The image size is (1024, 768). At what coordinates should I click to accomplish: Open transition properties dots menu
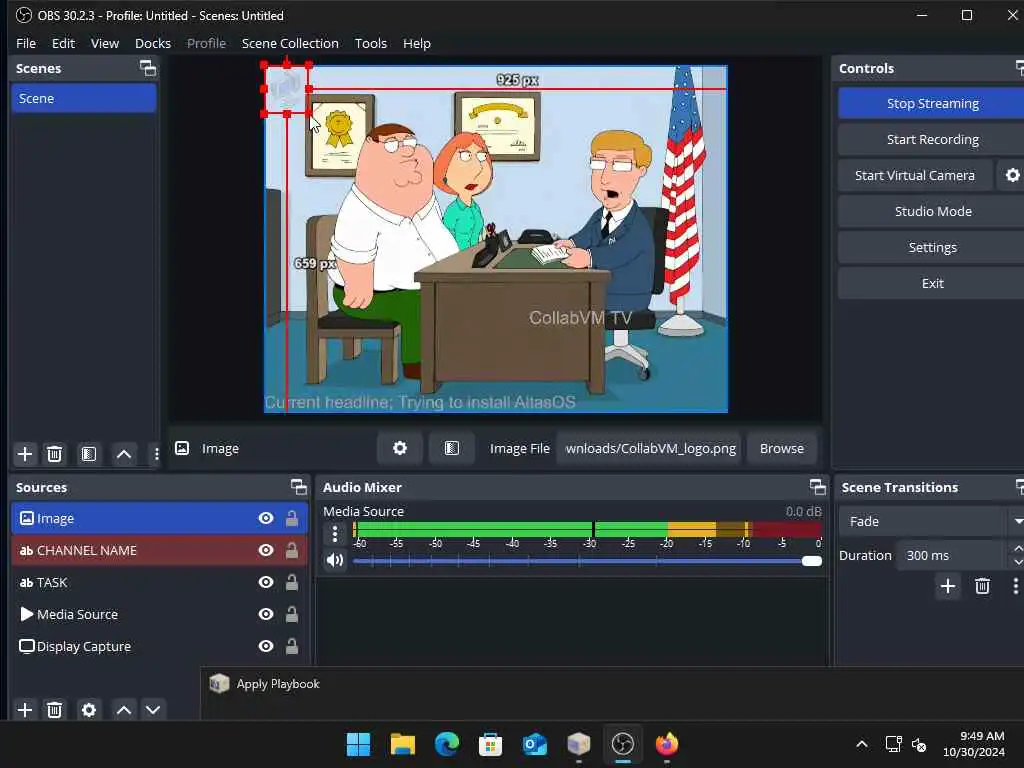click(x=1016, y=586)
